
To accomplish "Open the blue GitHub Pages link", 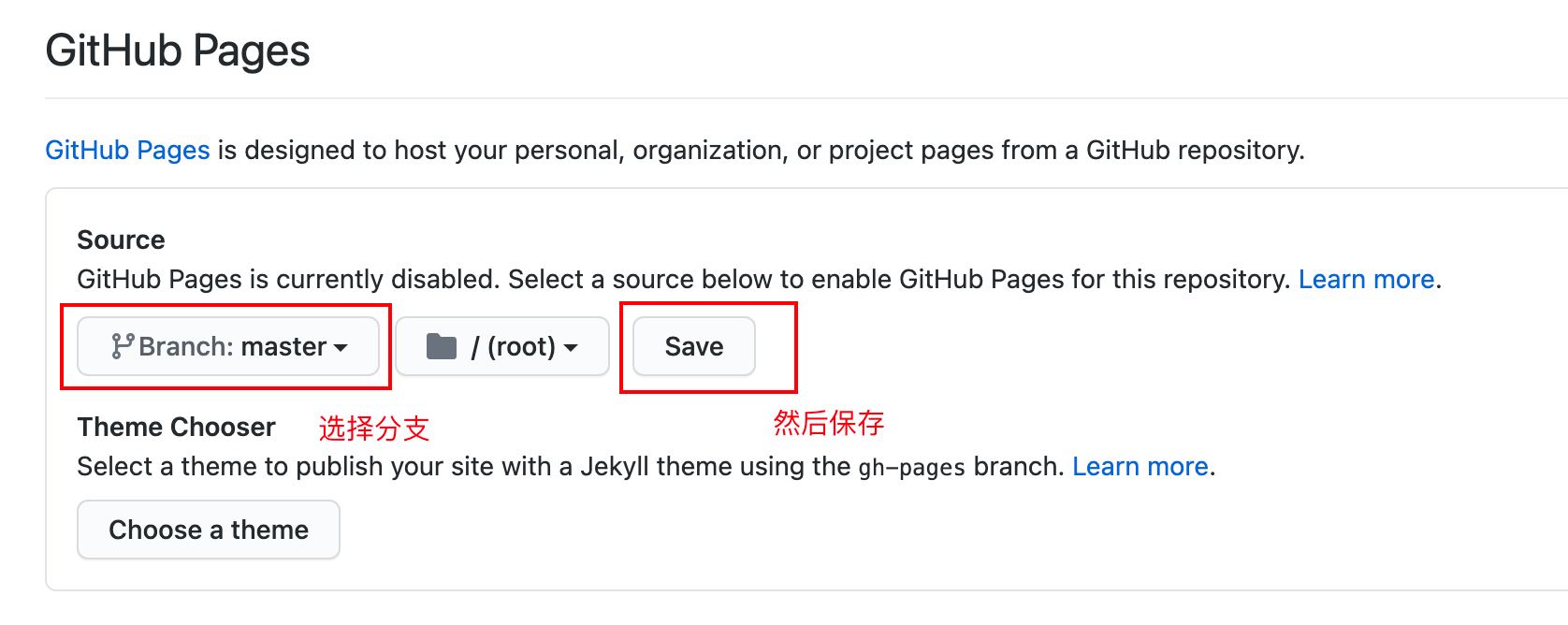I will click(127, 150).
